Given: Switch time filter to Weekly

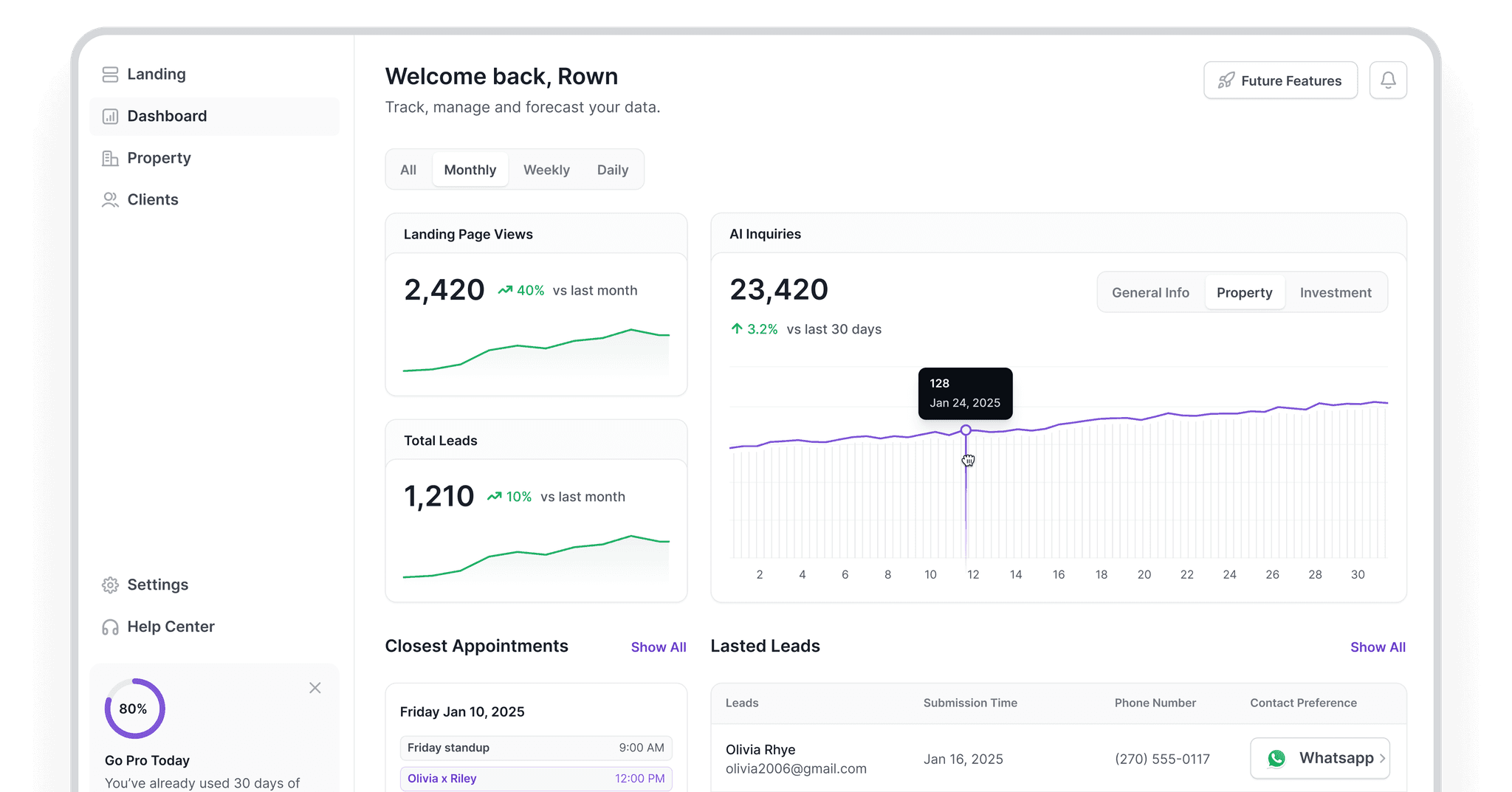Looking at the screenshot, I should pyautogui.click(x=546, y=170).
